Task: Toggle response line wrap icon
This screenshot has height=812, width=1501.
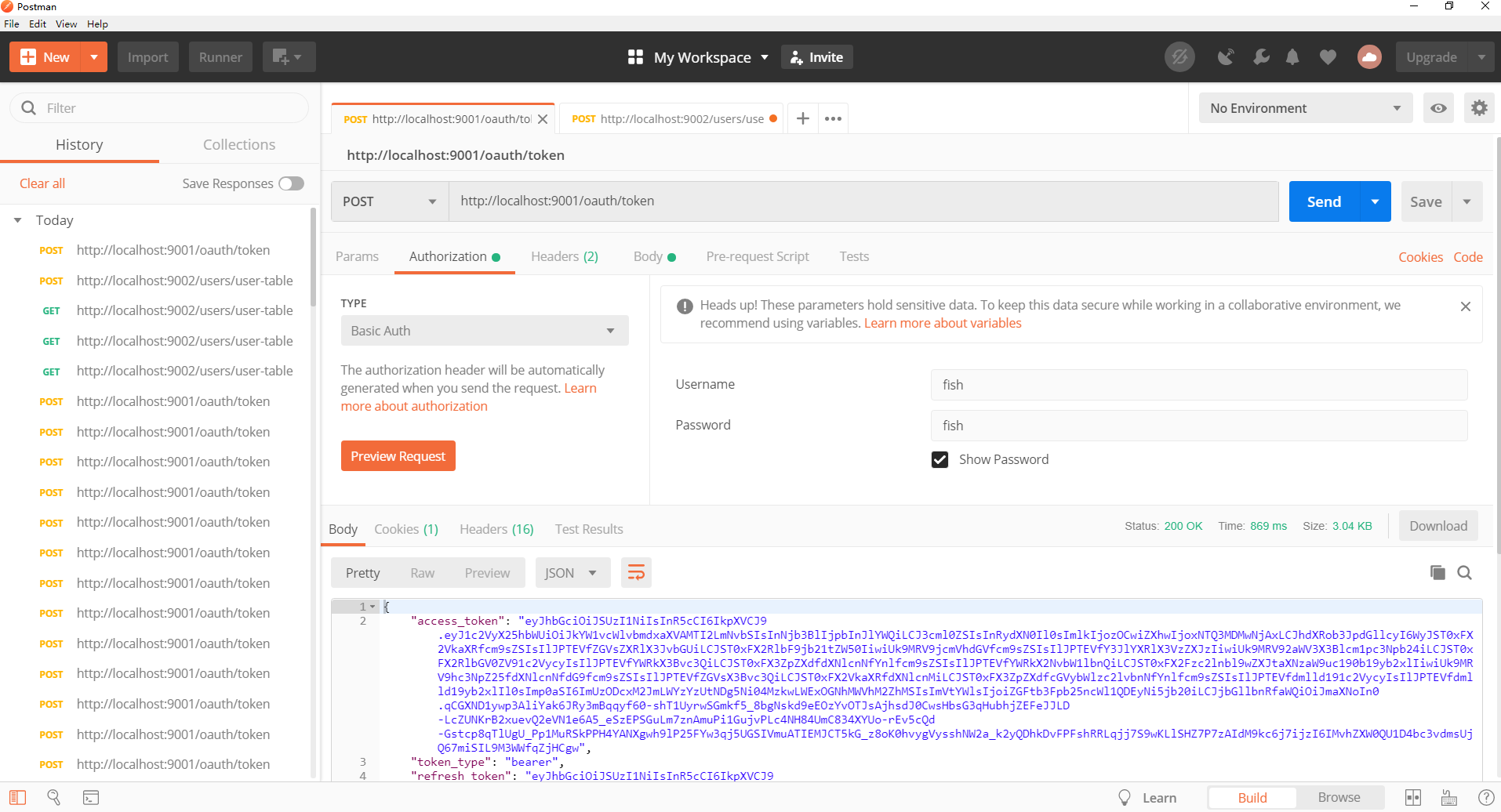Action: click(636, 573)
